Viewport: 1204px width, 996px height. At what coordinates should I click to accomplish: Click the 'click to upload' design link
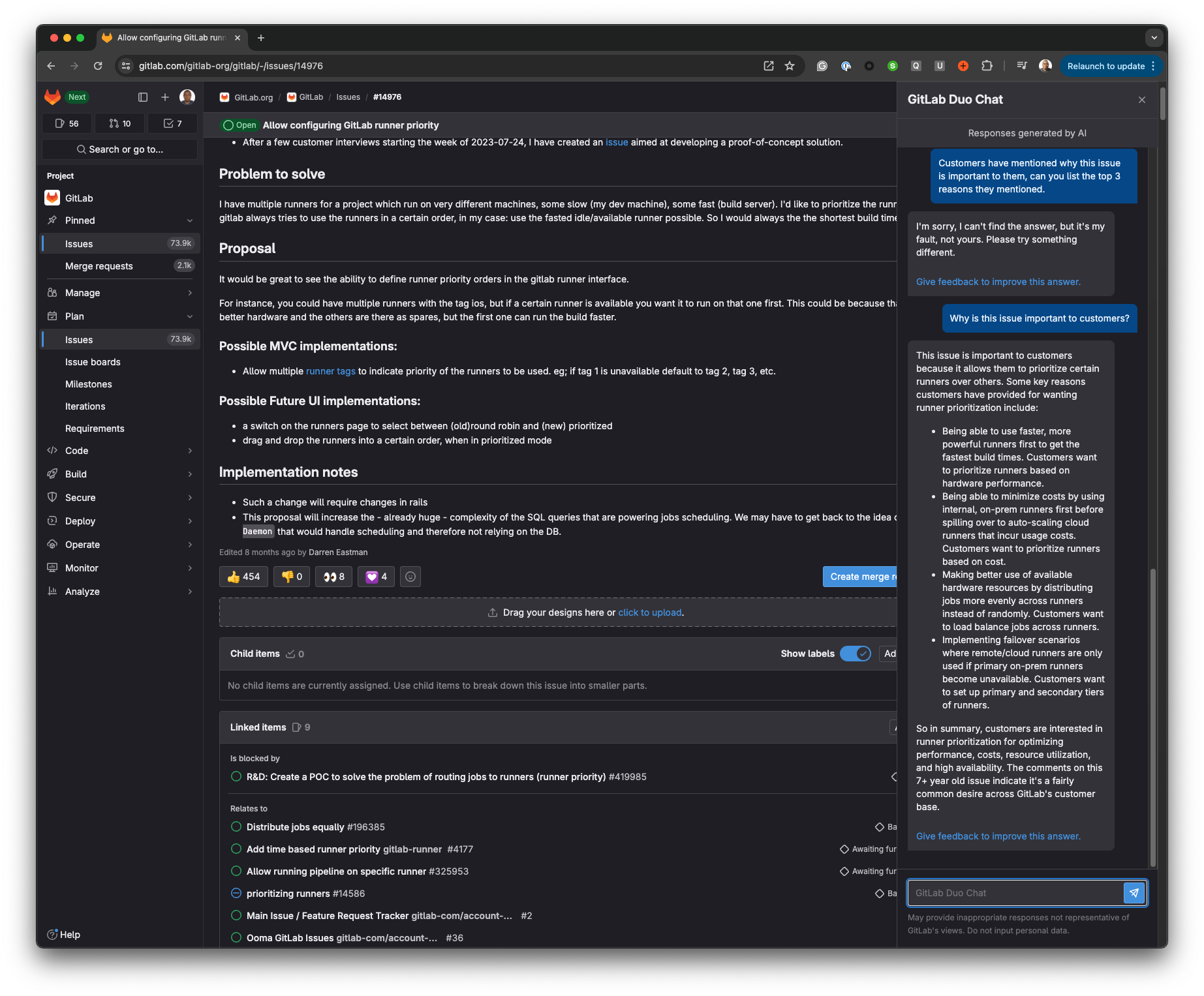click(650, 612)
